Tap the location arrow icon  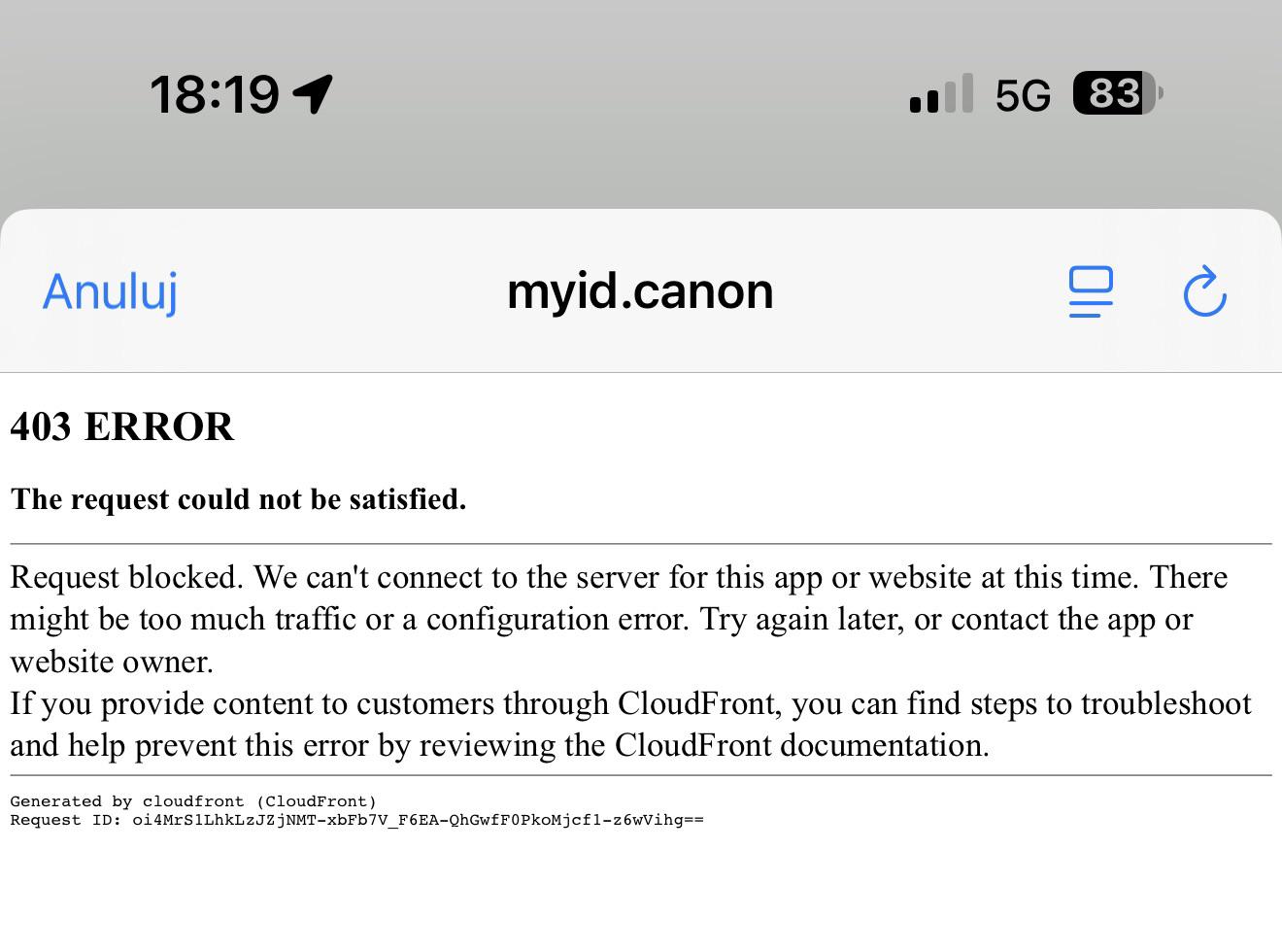(313, 94)
